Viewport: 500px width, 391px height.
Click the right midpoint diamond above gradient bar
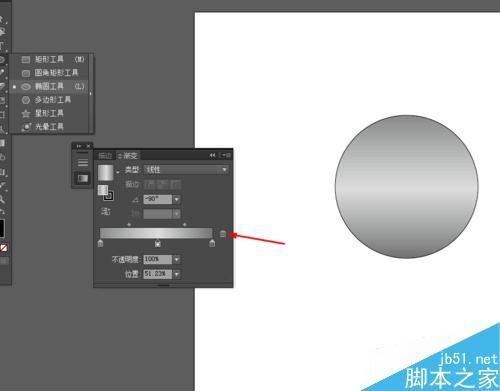[x=185, y=225]
